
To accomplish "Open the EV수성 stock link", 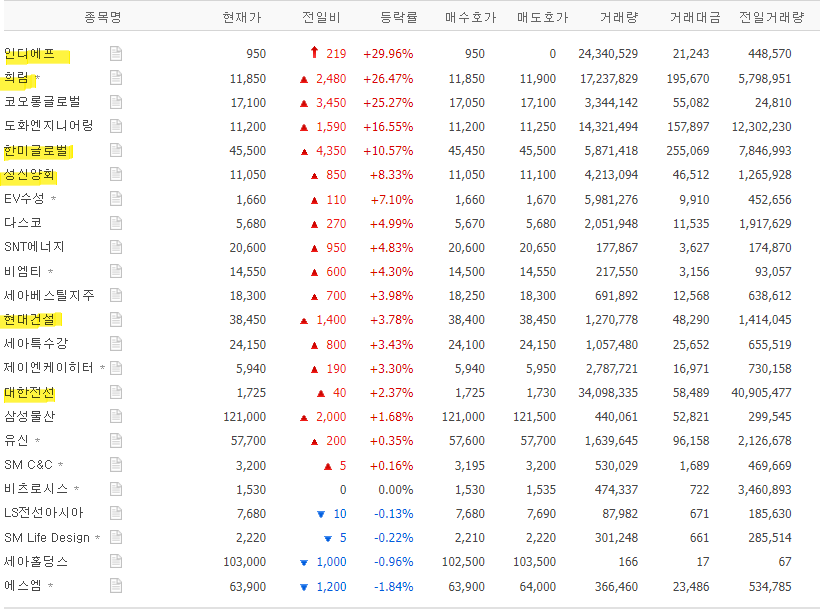I will [x=24, y=199].
